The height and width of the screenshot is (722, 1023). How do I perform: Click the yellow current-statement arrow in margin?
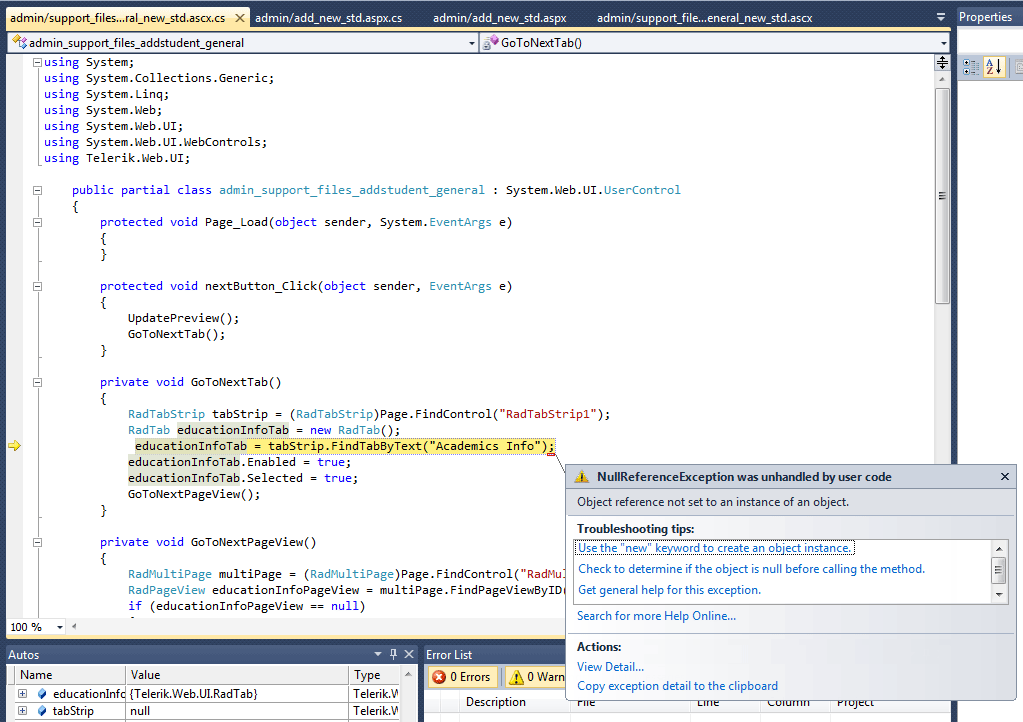coord(14,446)
